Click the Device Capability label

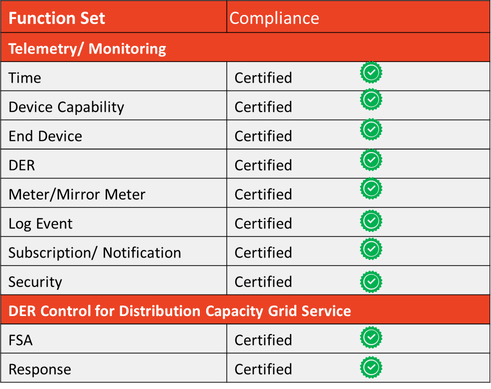coord(66,107)
